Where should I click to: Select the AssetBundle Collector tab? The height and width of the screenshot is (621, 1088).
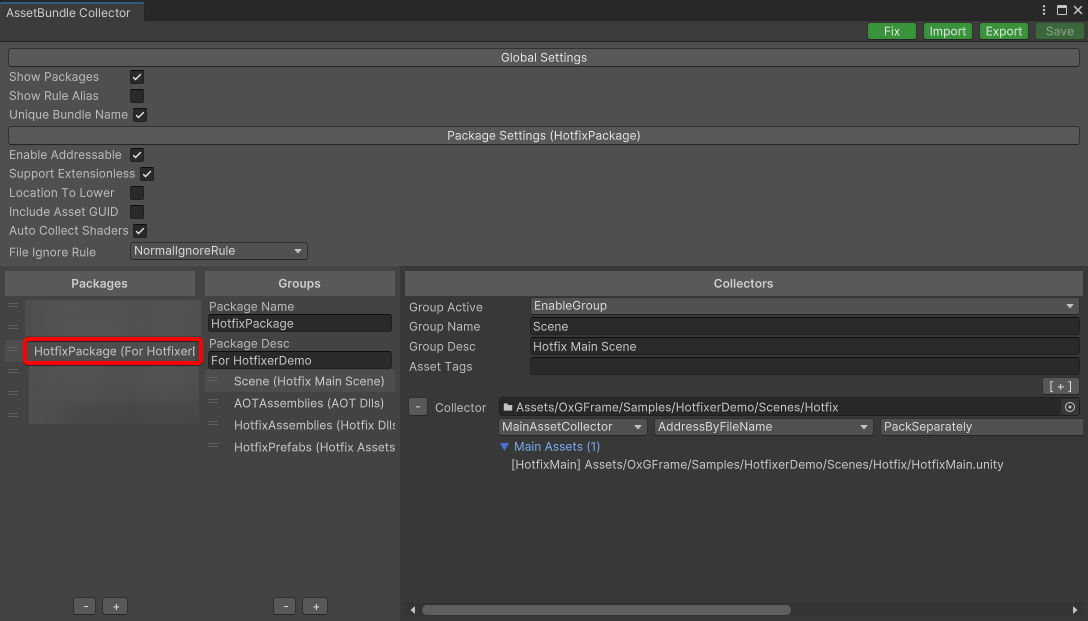68,12
